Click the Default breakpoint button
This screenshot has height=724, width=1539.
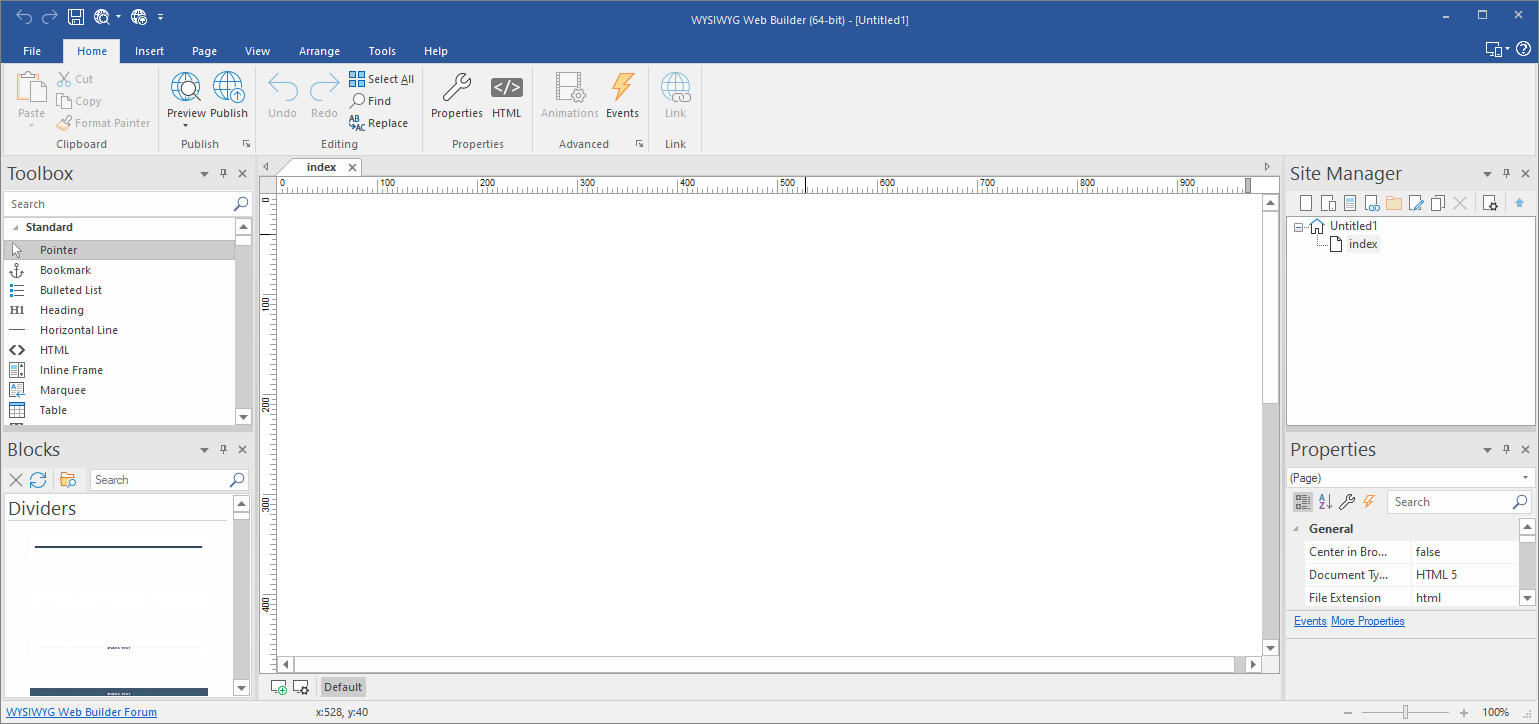343,687
